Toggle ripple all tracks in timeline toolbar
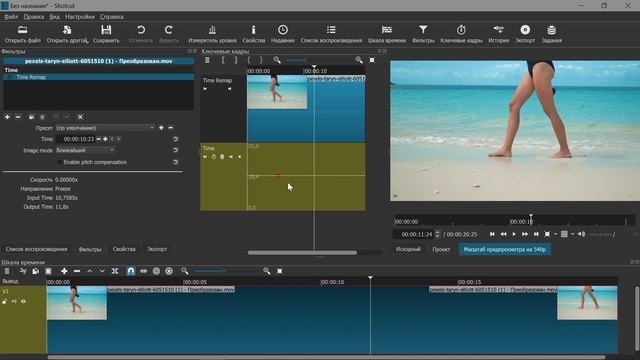This screenshot has width=640, height=360. (x=169, y=271)
